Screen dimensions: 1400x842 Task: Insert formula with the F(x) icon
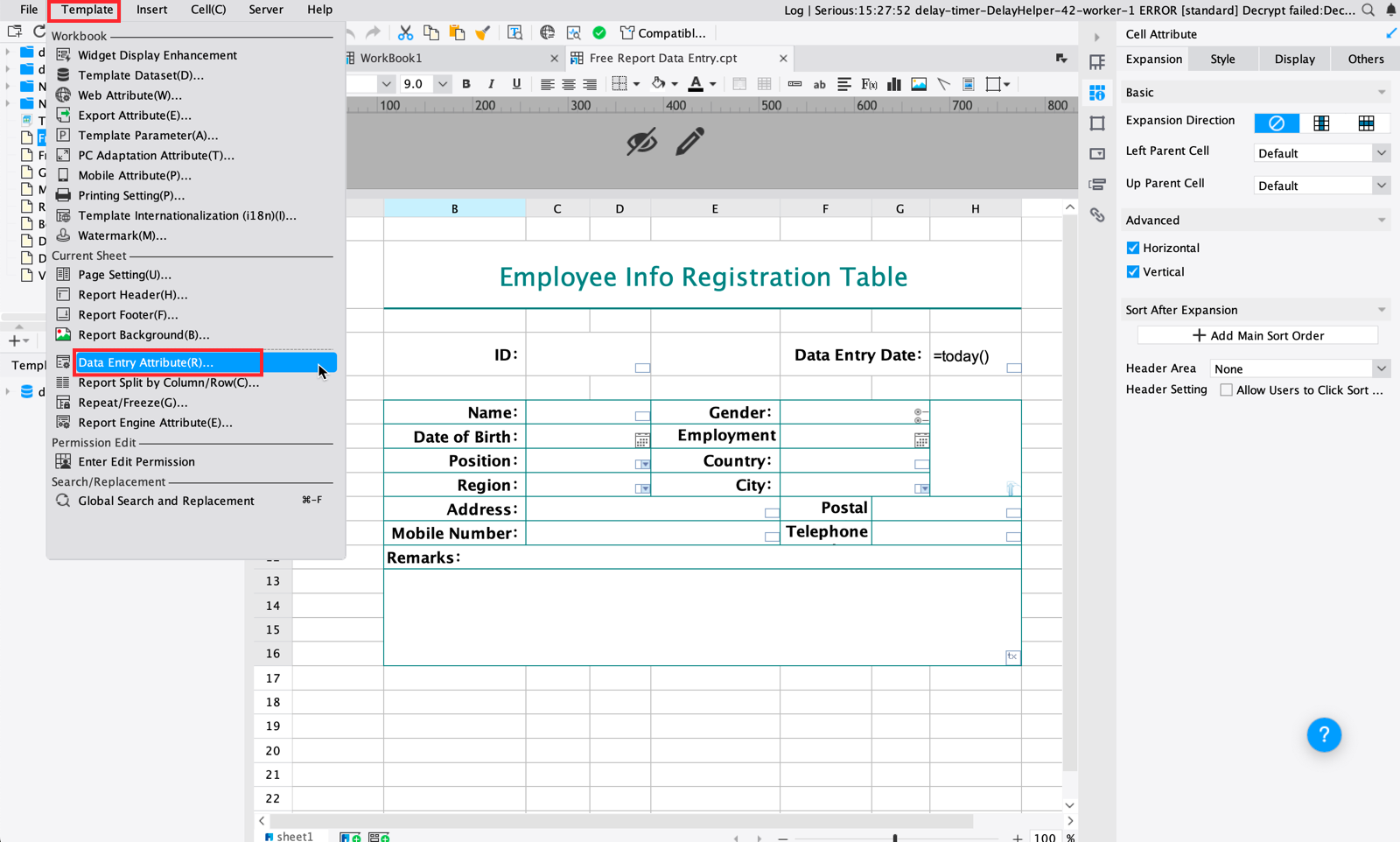pyautogui.click(x=869, y=84)
